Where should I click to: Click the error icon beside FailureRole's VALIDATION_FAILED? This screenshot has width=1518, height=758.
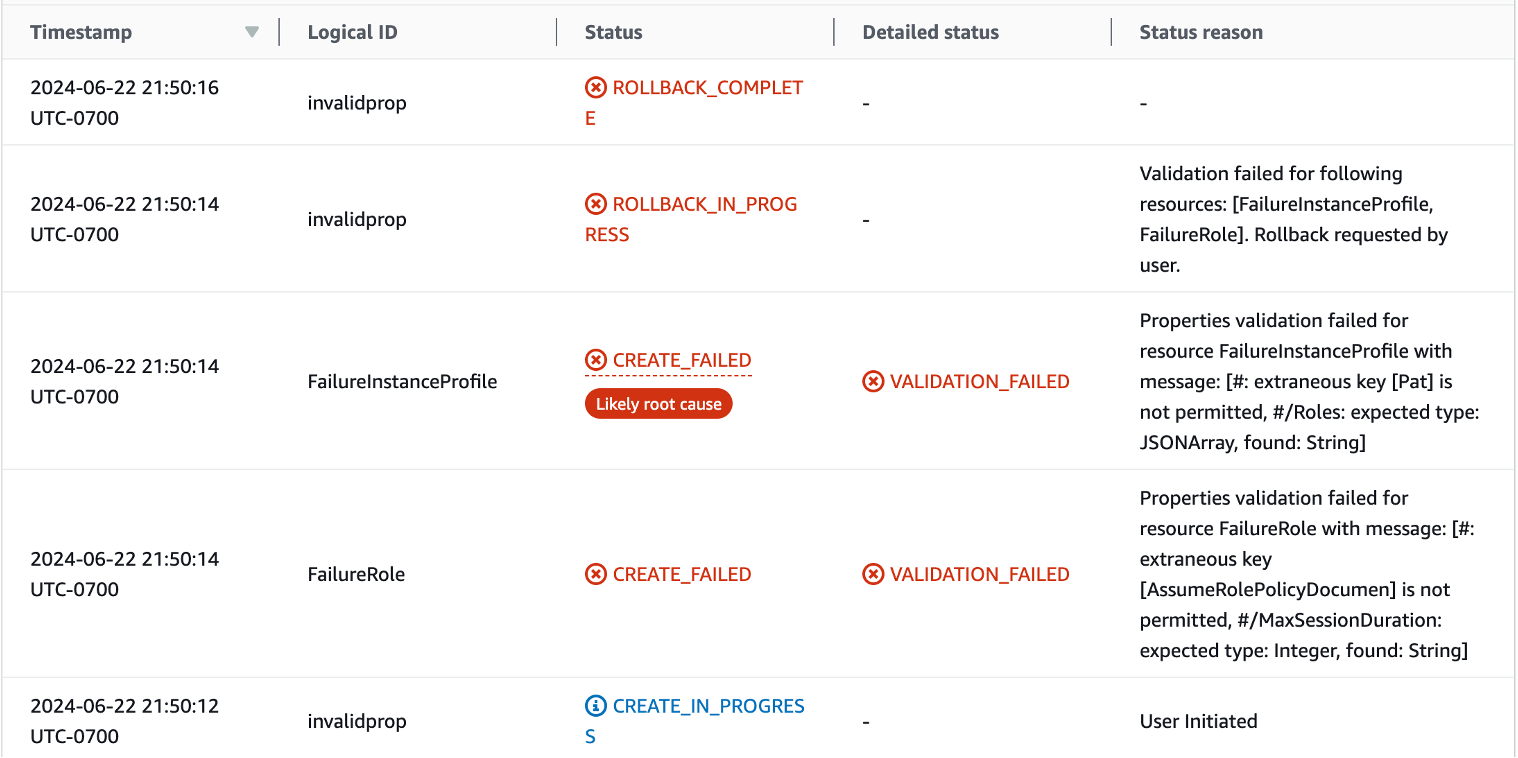873,574
